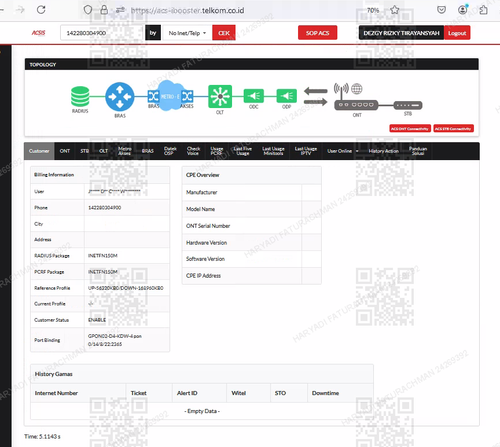Screen dimensions: 500x447
Task: Click the CPE IP Address row label
Action: point(203,276)
